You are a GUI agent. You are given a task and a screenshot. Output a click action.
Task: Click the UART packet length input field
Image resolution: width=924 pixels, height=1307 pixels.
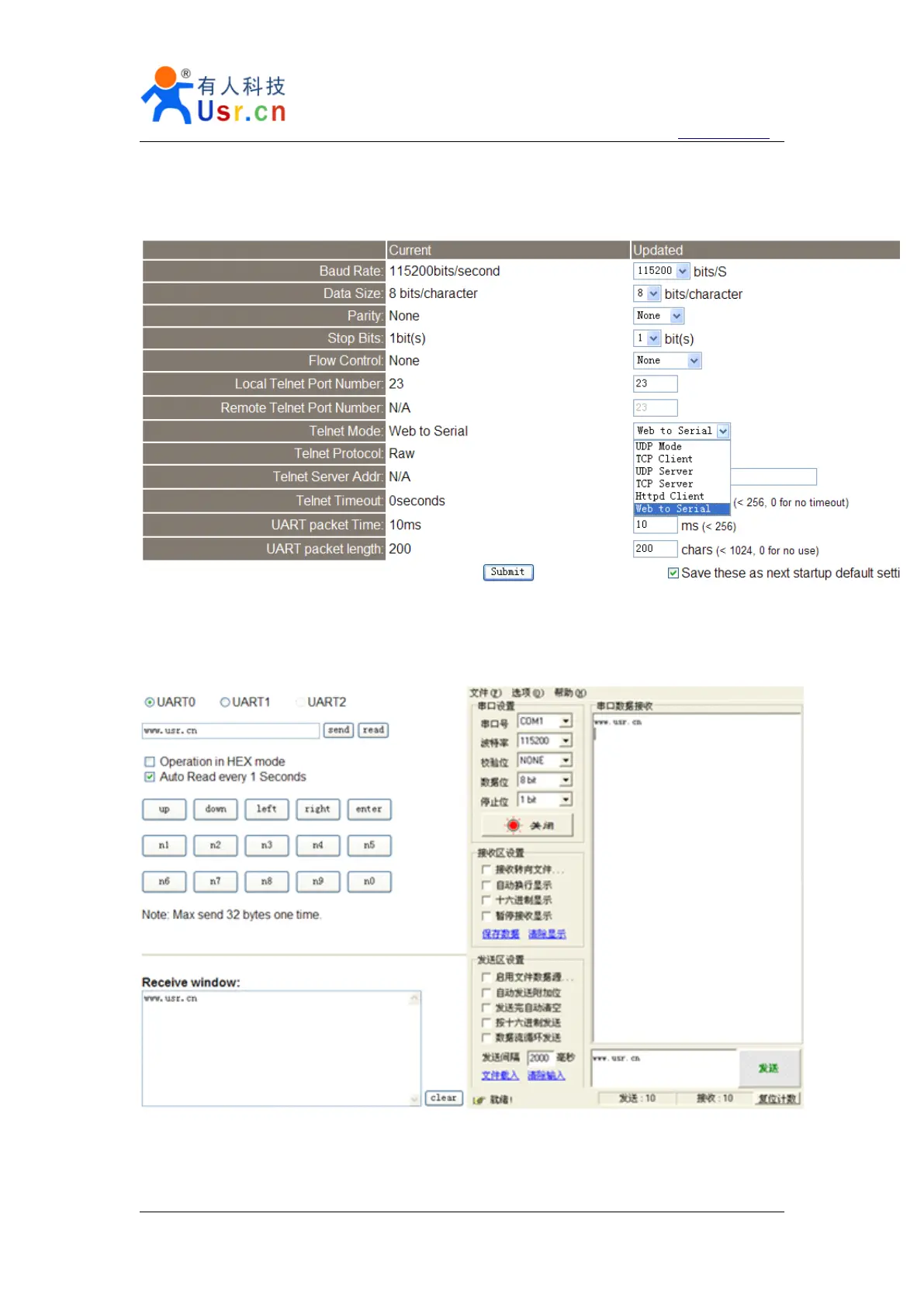pos(656,549)
